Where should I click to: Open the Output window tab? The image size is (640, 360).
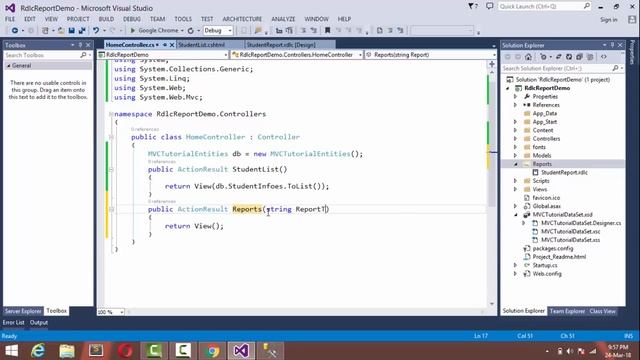(39, 322)
